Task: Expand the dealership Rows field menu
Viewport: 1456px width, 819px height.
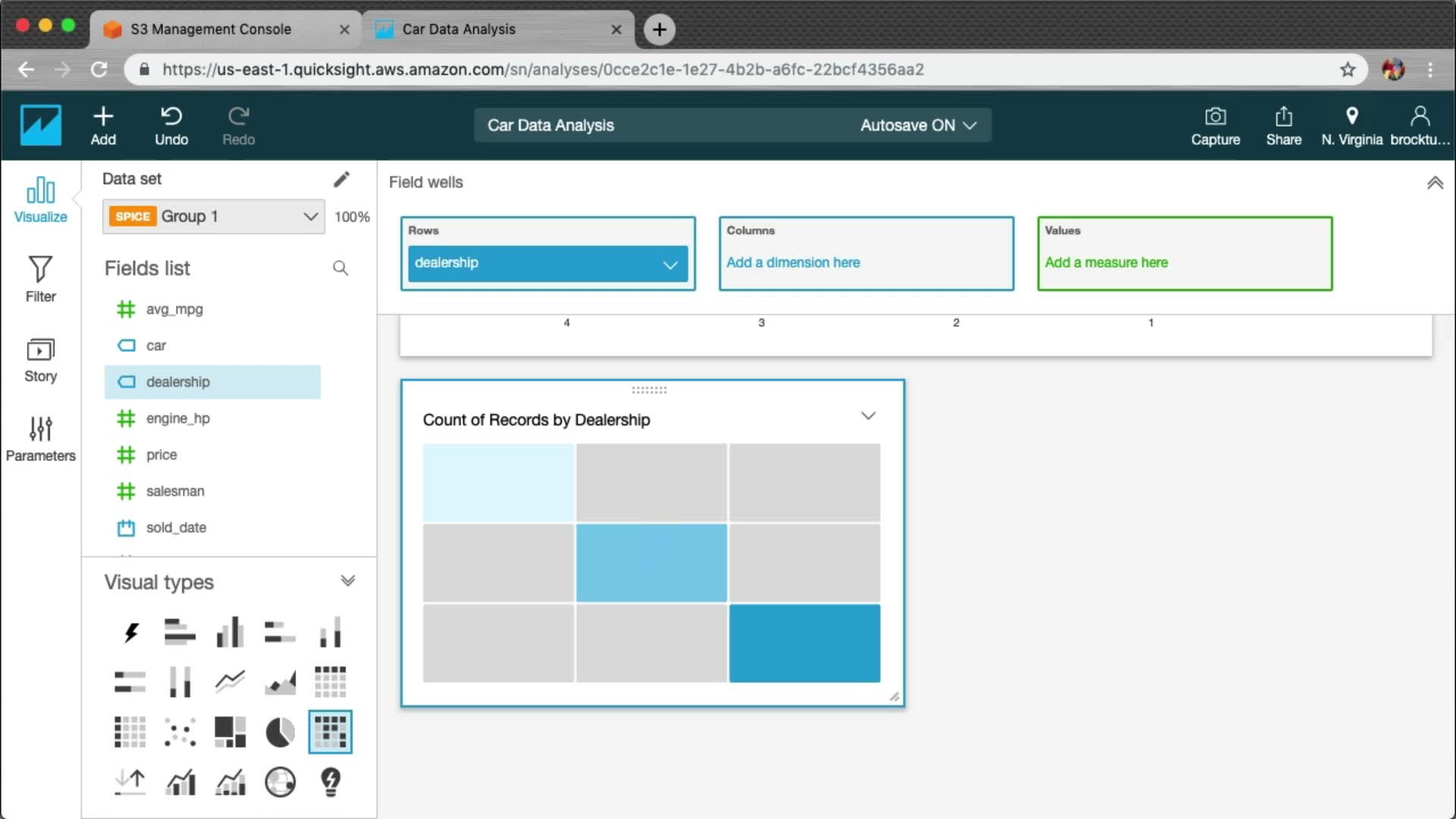Action: (x=670, y=265)
